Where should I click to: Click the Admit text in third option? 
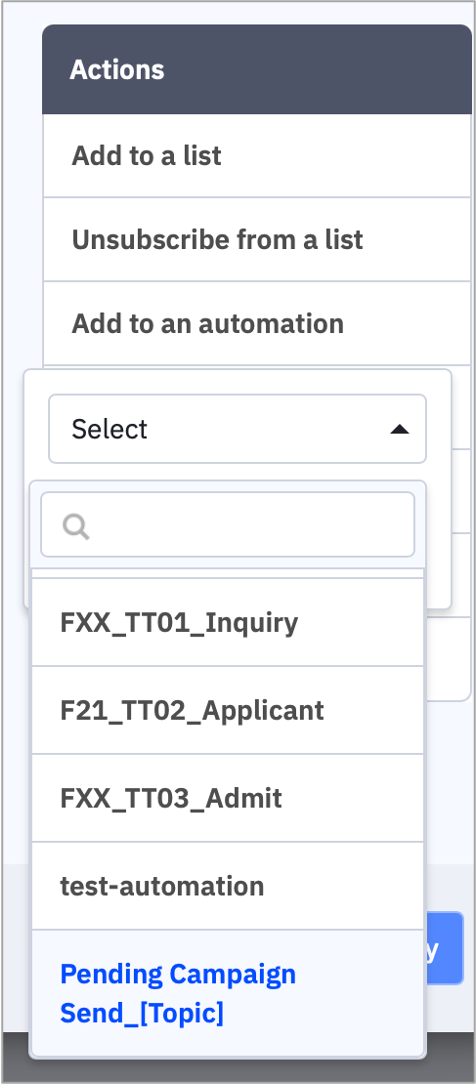244,798
